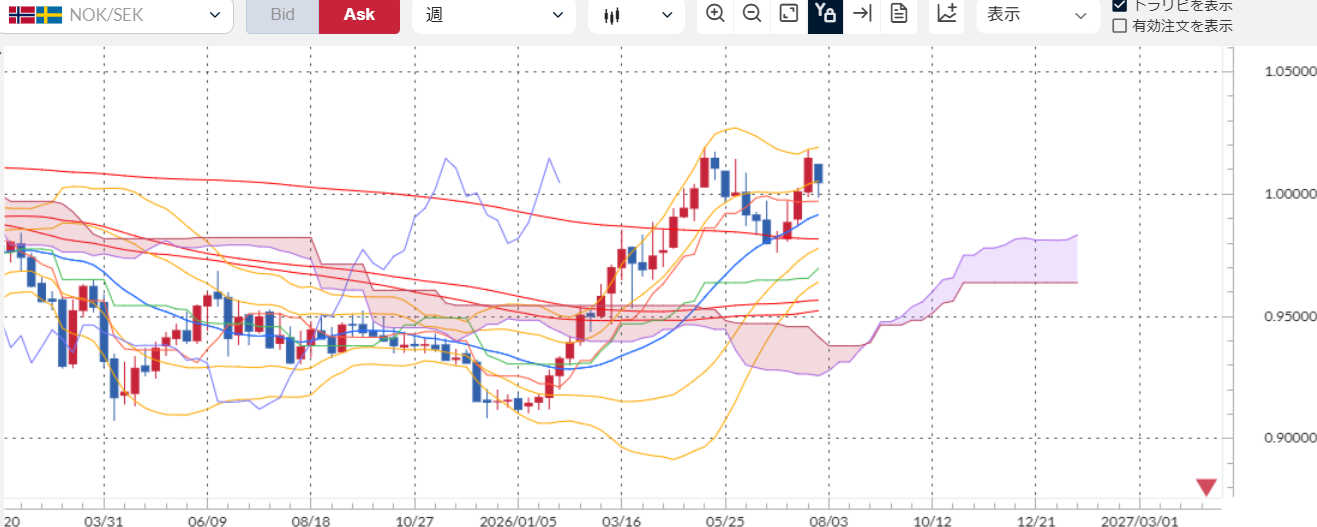This screenshot has height=527, width=1317.
Task: Open the 週 timeframe dropdown
Action: 494,15
